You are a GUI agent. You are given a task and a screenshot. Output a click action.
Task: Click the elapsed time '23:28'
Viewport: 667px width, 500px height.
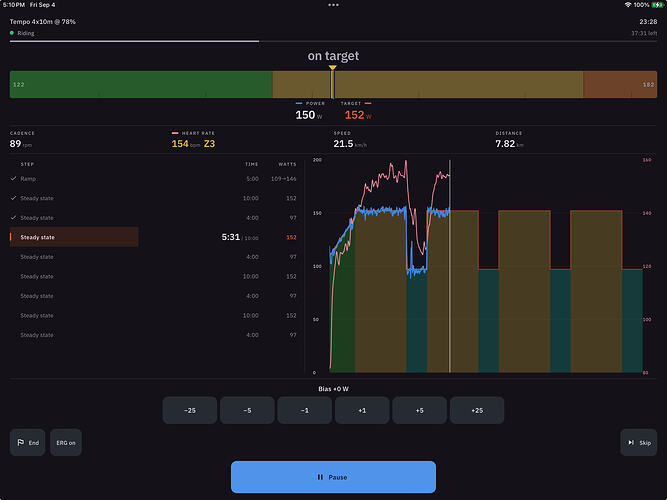648,22
